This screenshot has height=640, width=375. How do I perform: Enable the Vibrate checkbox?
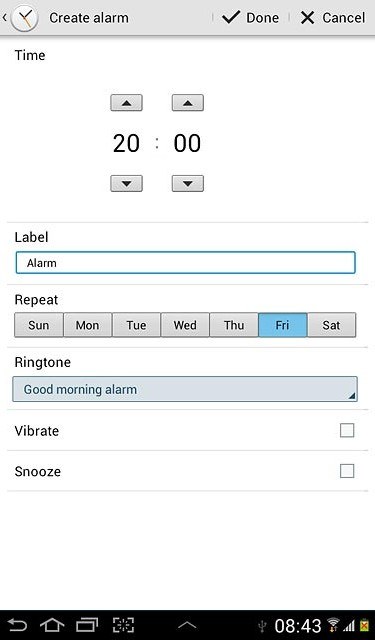[x=347, y=430]
